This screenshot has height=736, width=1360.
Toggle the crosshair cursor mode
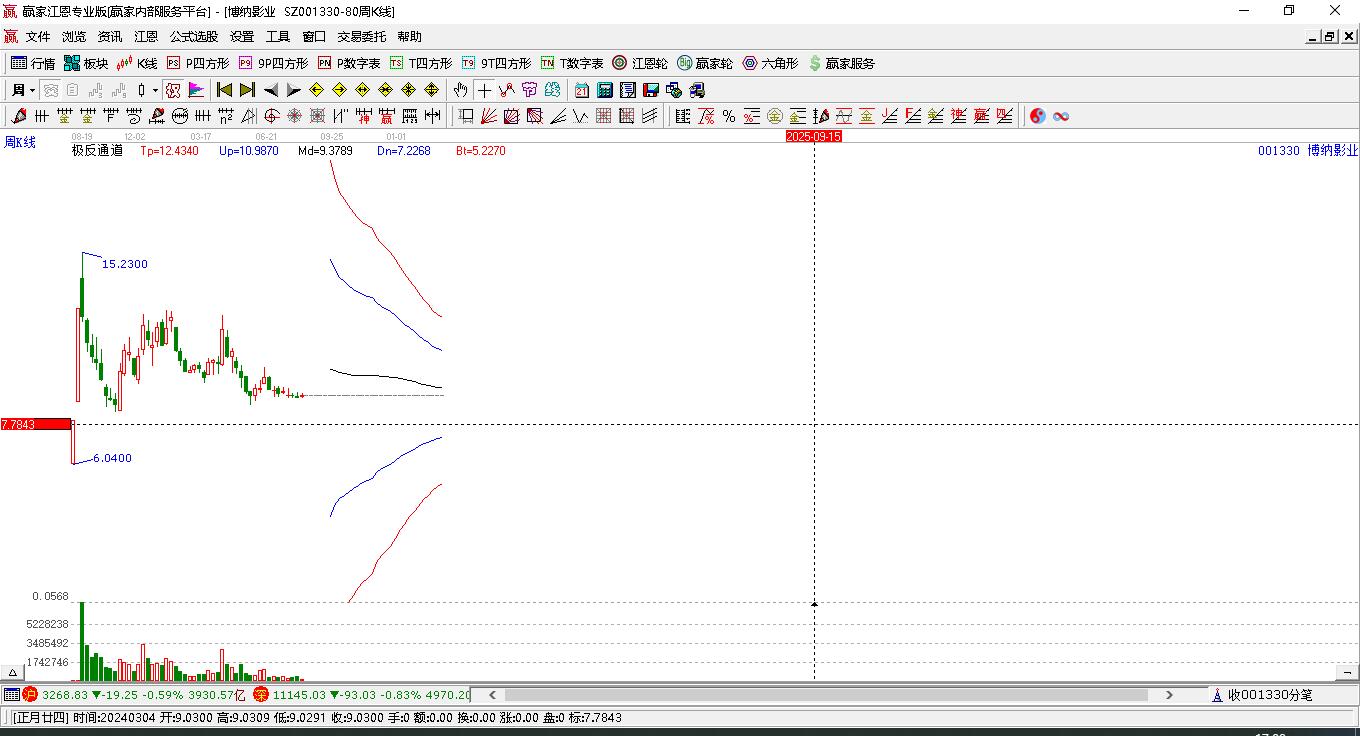point(484,90)
